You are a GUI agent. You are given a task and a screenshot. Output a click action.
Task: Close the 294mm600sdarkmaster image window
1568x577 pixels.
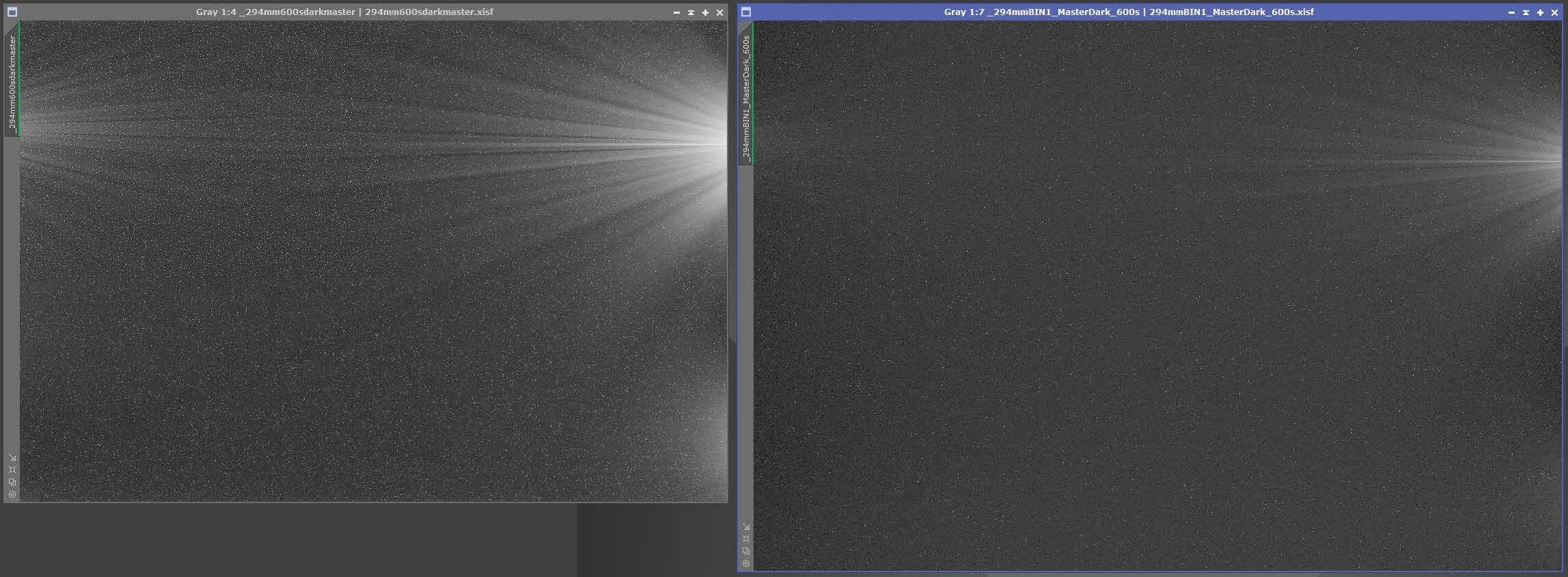[x=719, y=12]
